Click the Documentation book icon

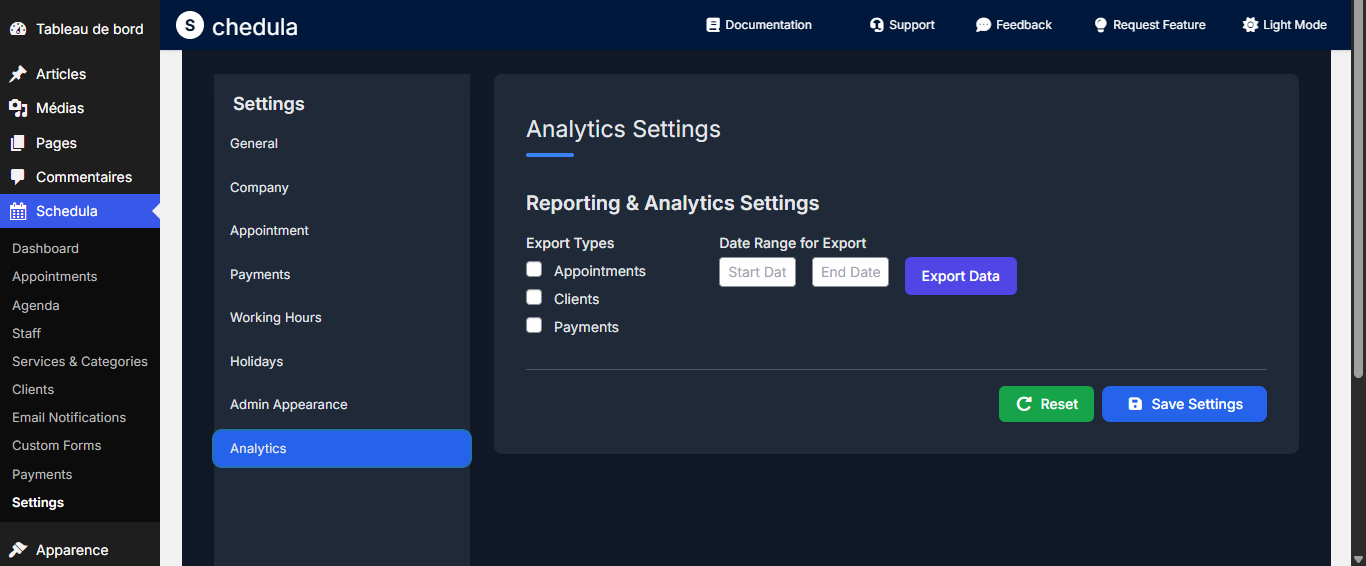pyautogui.click(x=713, y=25)
